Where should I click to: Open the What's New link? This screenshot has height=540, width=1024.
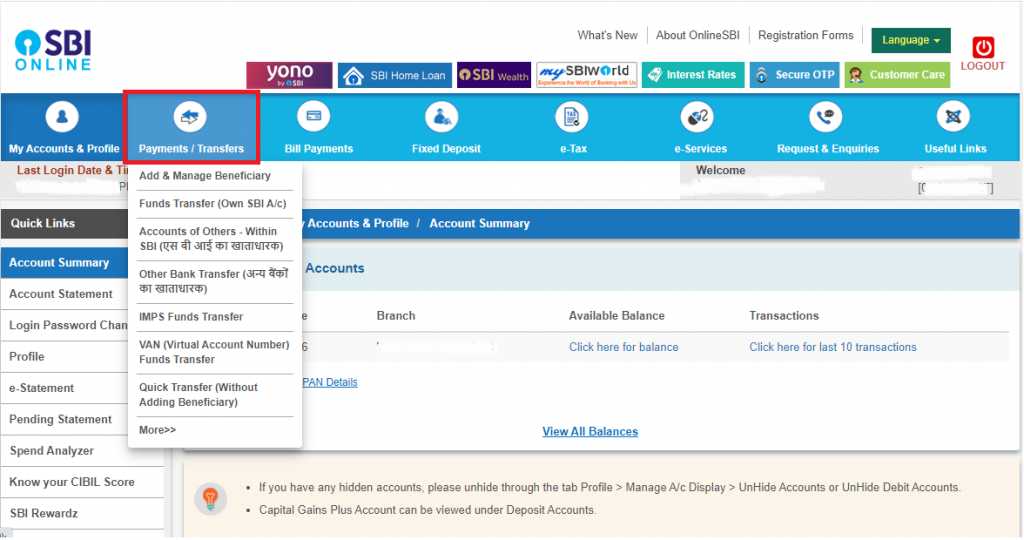pyautogui.click(x=607, y=35)
